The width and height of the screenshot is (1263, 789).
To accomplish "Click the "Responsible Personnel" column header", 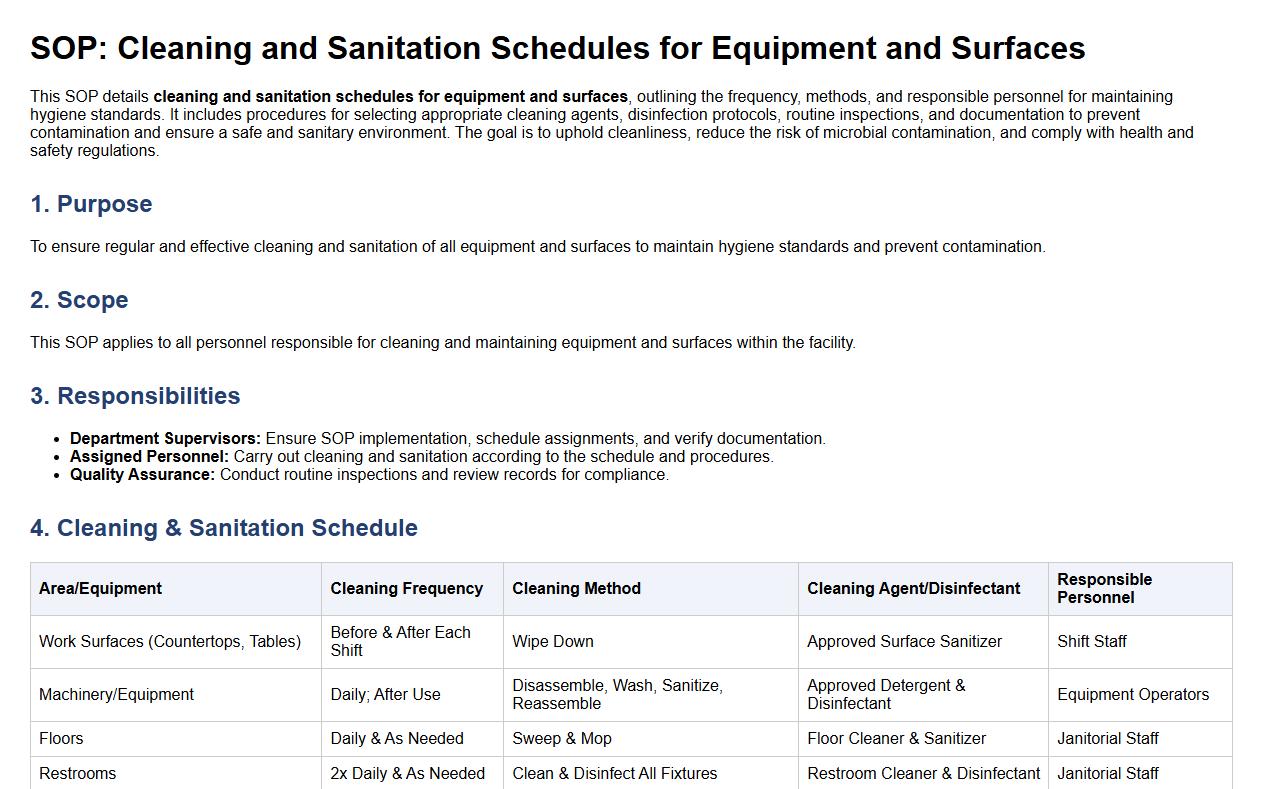I will point(1104,588).
